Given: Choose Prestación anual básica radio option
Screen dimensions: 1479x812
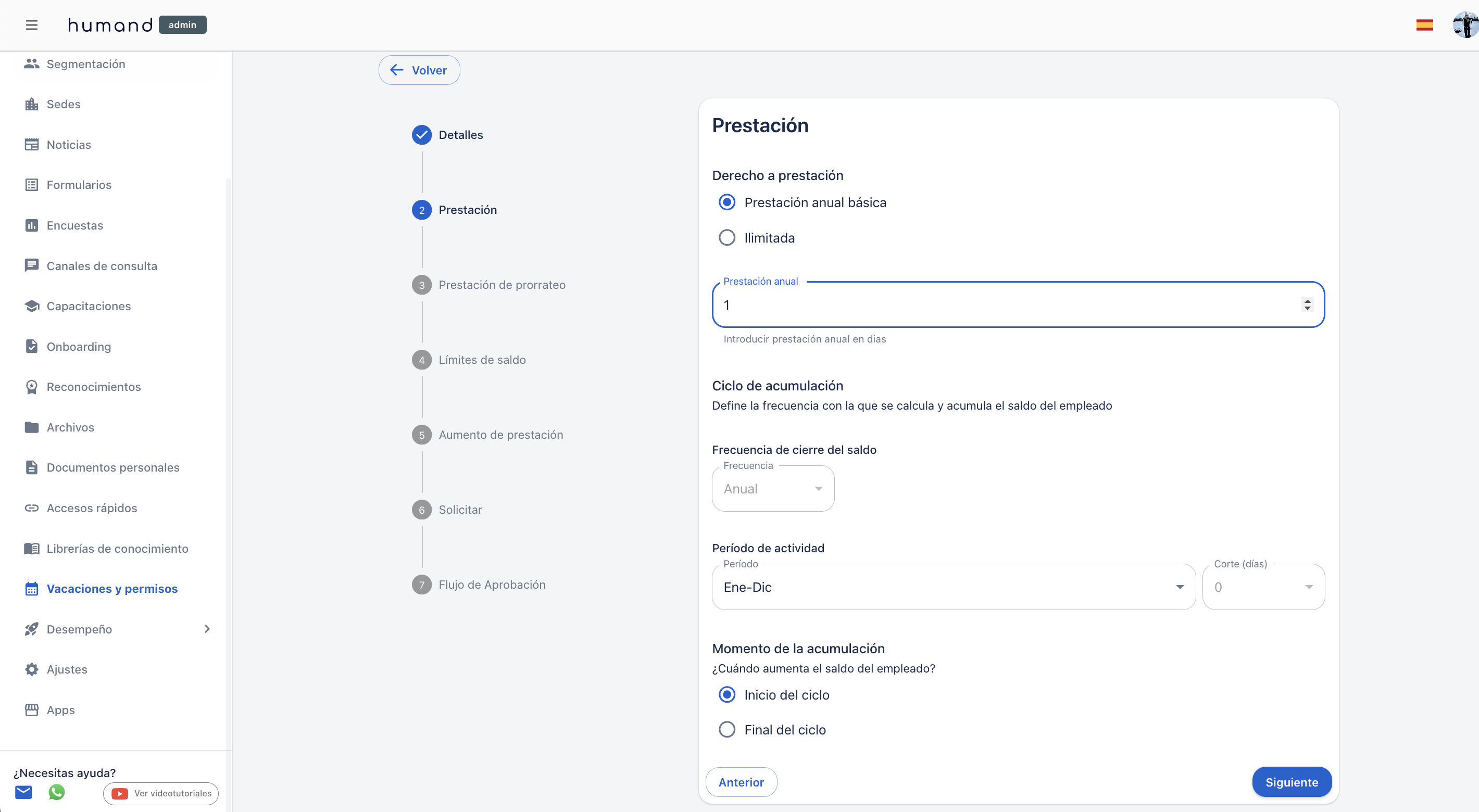Looking at the screenshot, I should click(x=727, y=202).
